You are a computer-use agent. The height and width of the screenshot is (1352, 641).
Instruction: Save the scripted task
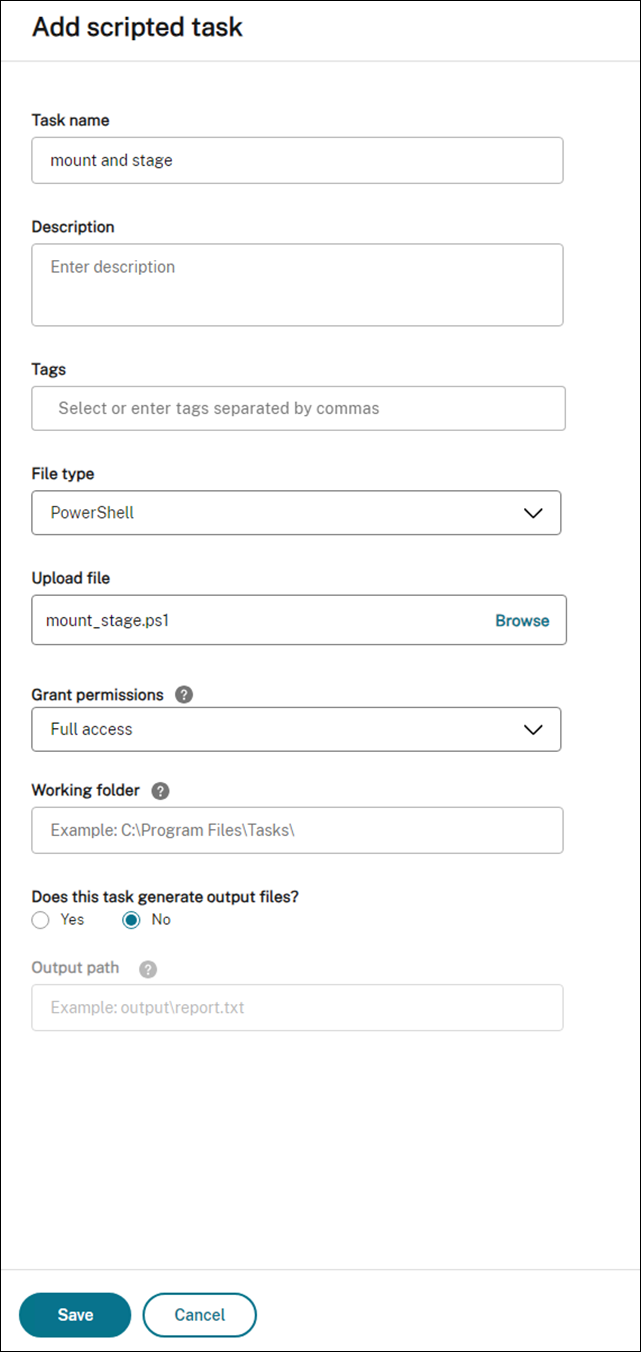(75, 1315)
